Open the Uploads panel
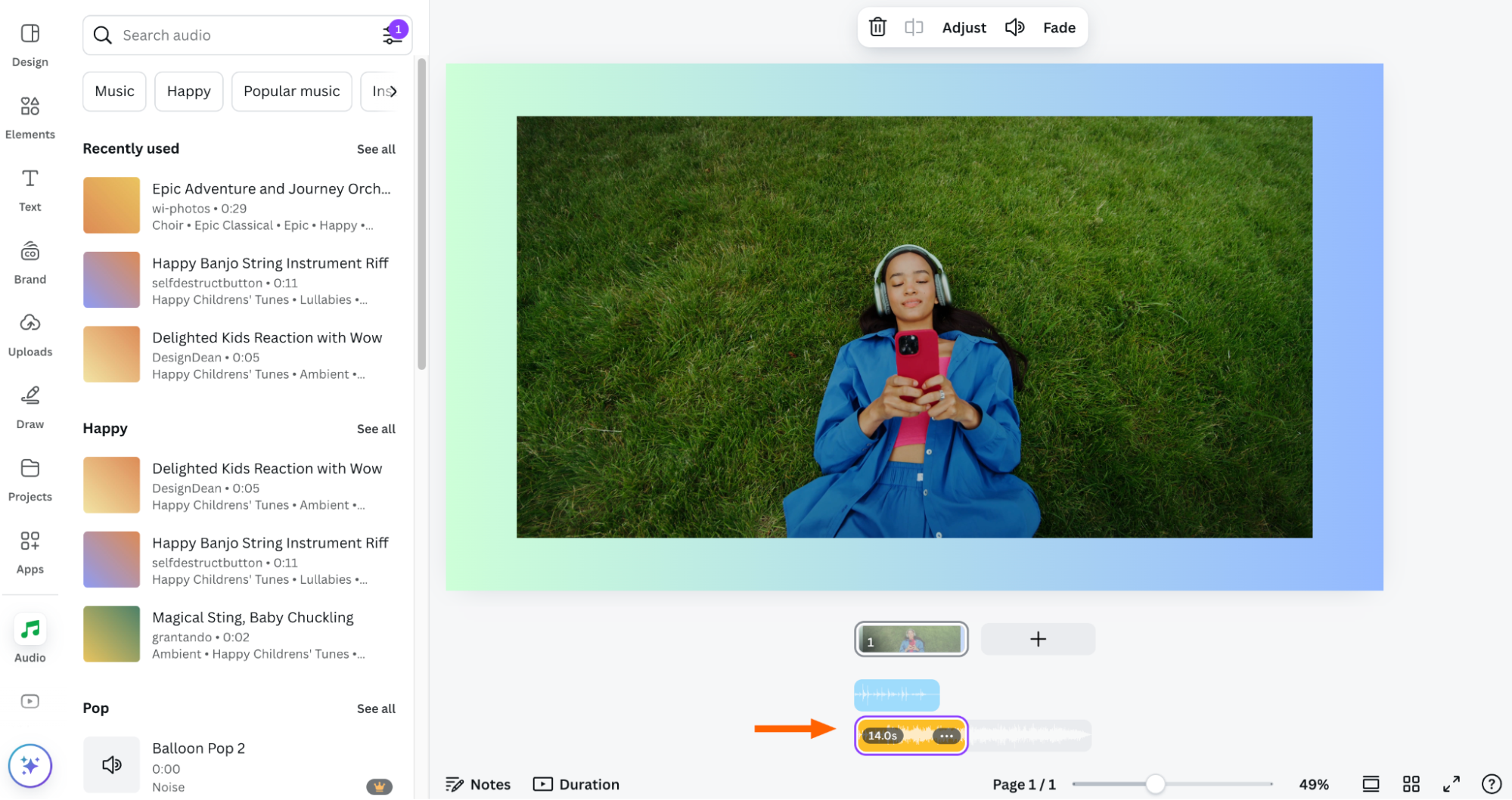Image resolution: width=1512 pixels, height=800 pixels. click(29, 336)
